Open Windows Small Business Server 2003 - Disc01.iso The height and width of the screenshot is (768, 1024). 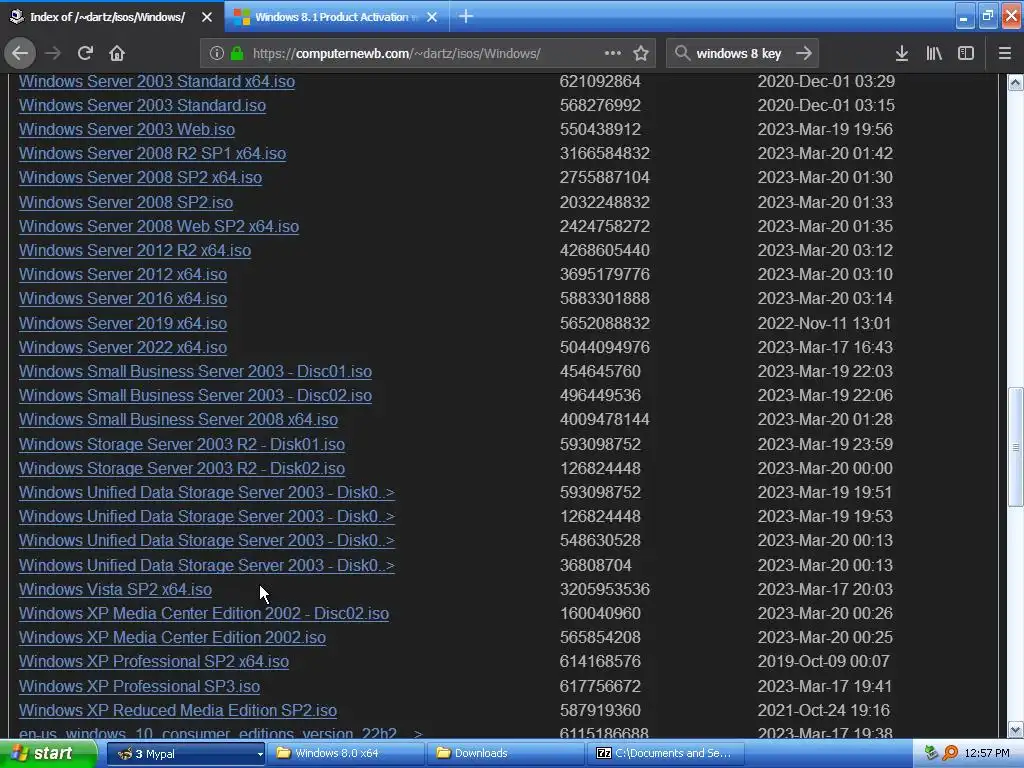point(195,372)
